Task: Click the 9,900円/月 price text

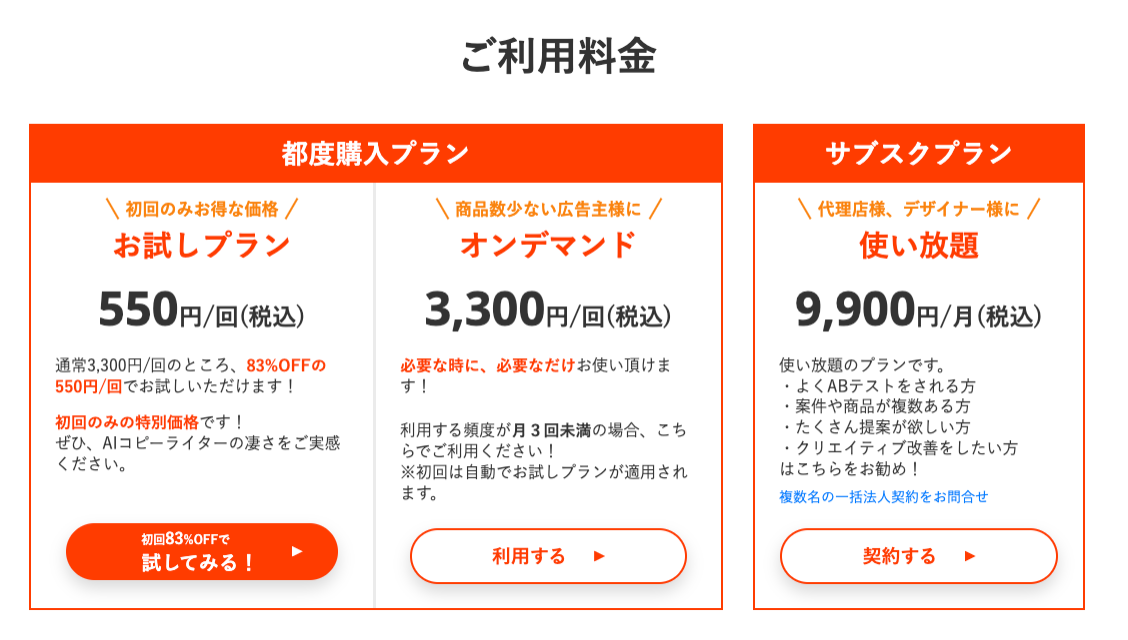Action: tap(918, 311)
